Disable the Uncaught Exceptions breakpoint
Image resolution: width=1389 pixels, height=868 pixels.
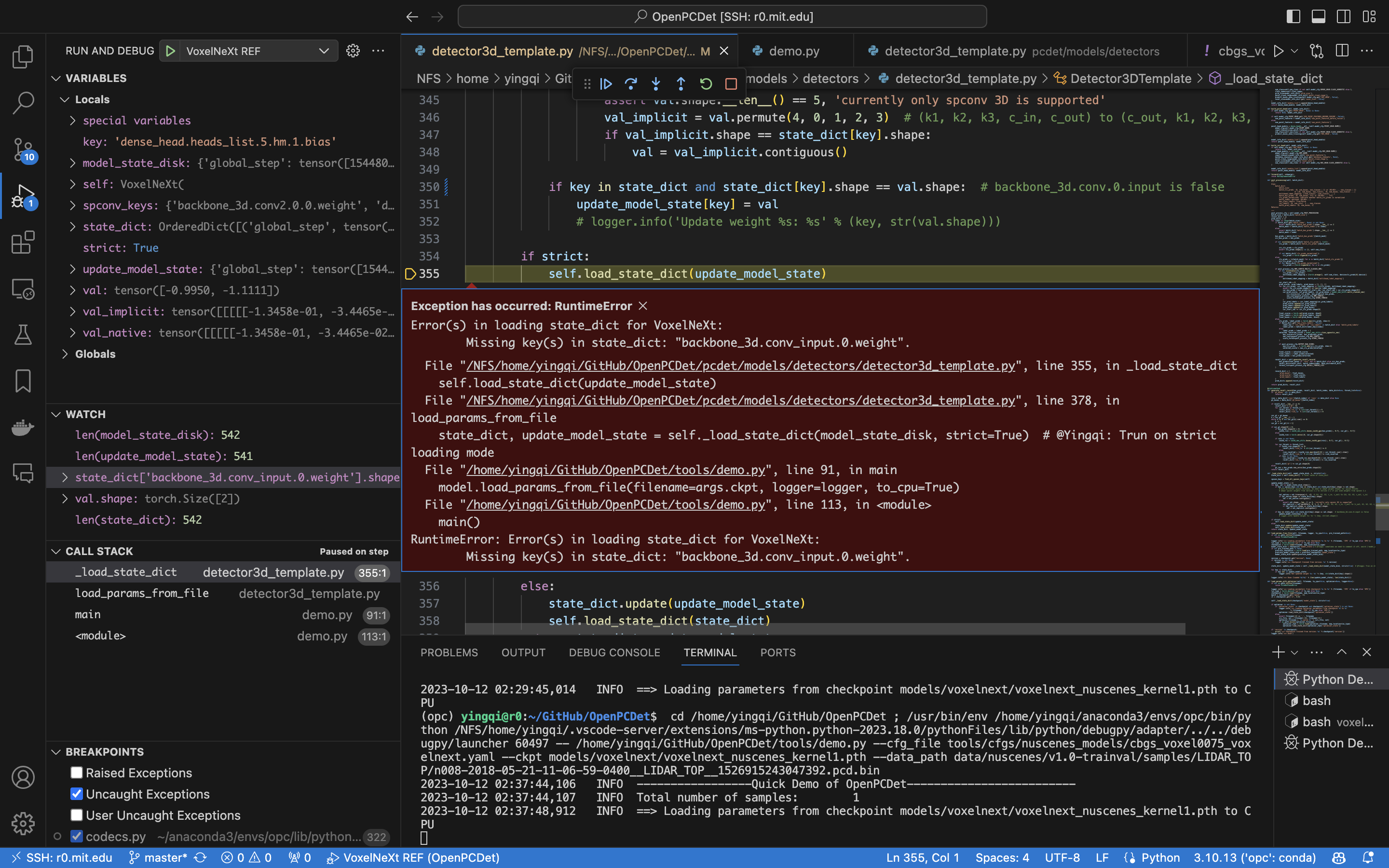coord(76,794)
